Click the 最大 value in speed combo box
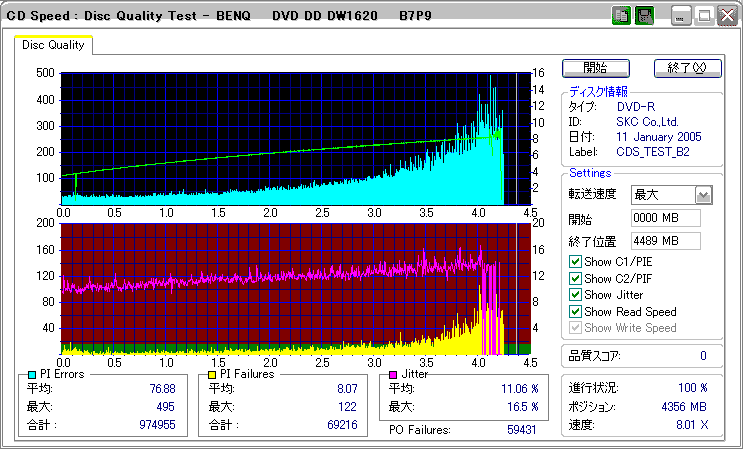Image resolution: width=743 pixels, height=449 pixels. [x=647, y=195]
